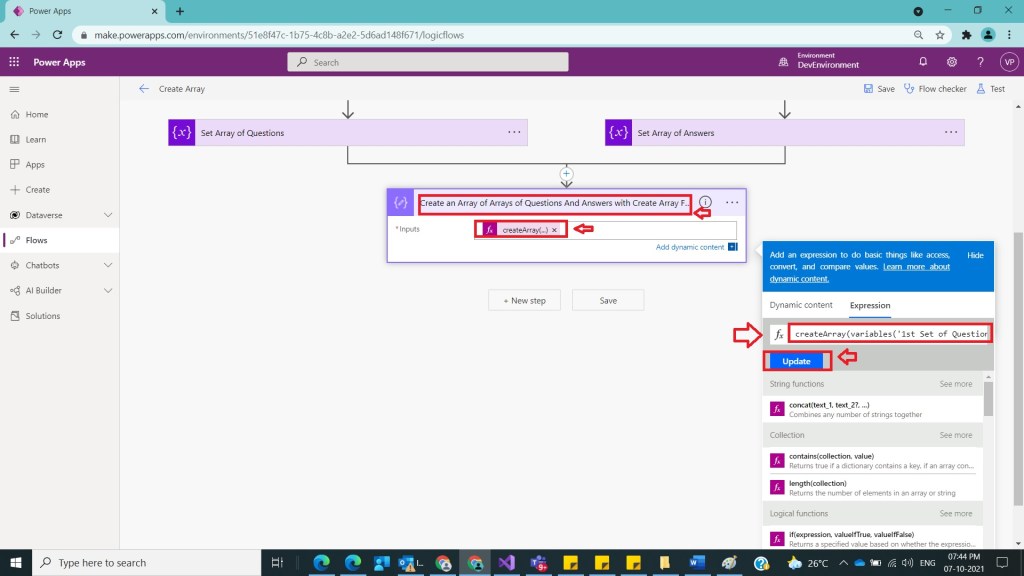Screen dimensions: 1024x576
Task: Expand the AI Builder navigation section
Action: (x=108, y=290)
